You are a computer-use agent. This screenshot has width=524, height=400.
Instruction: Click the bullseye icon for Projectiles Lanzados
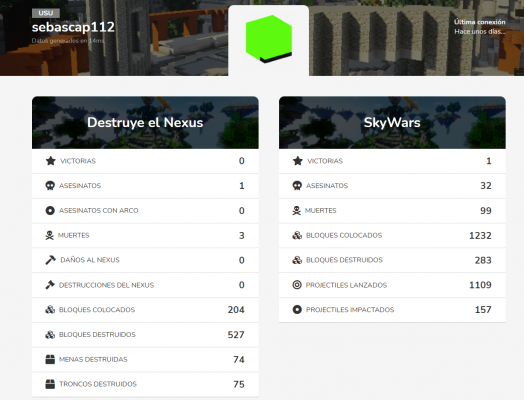(x=297, y=285)
